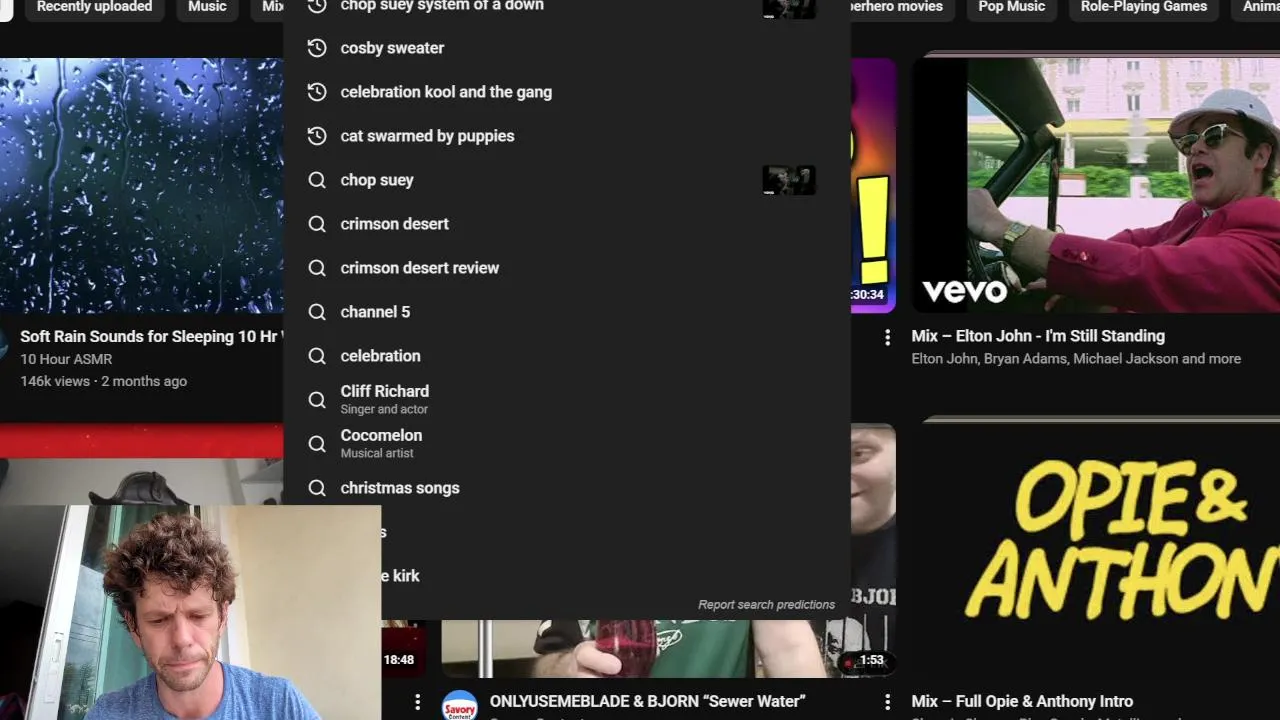Click the search icon beside 'Cliff Richard'

317,400
